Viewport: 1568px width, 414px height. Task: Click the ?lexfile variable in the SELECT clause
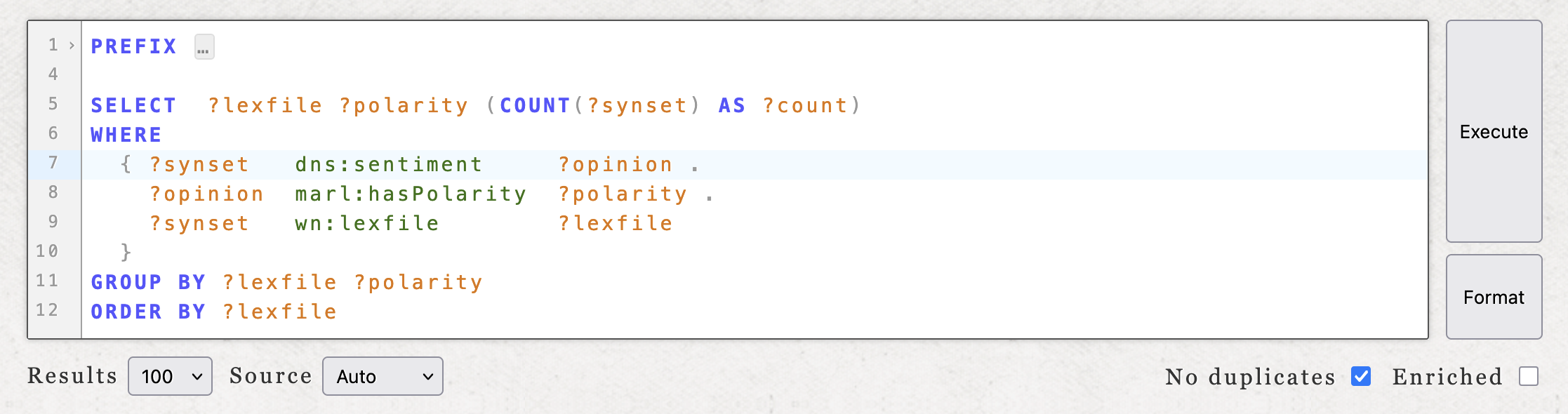[x=265, y=105]
